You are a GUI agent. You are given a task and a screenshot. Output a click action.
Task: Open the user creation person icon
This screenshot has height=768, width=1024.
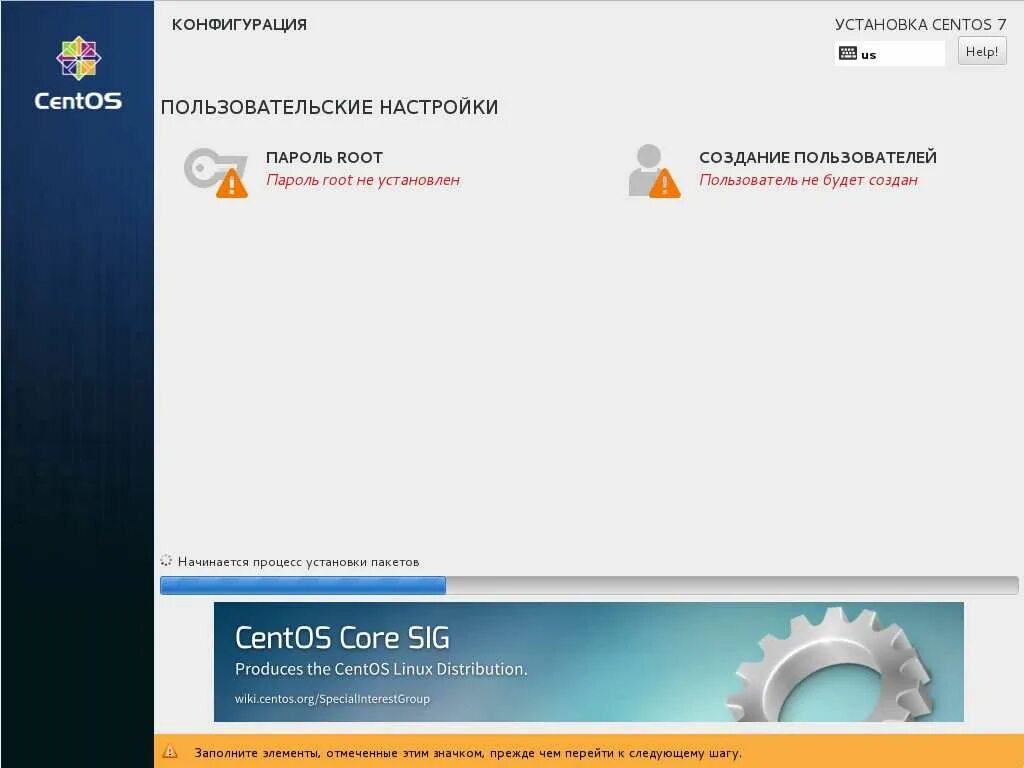(654, 171)
